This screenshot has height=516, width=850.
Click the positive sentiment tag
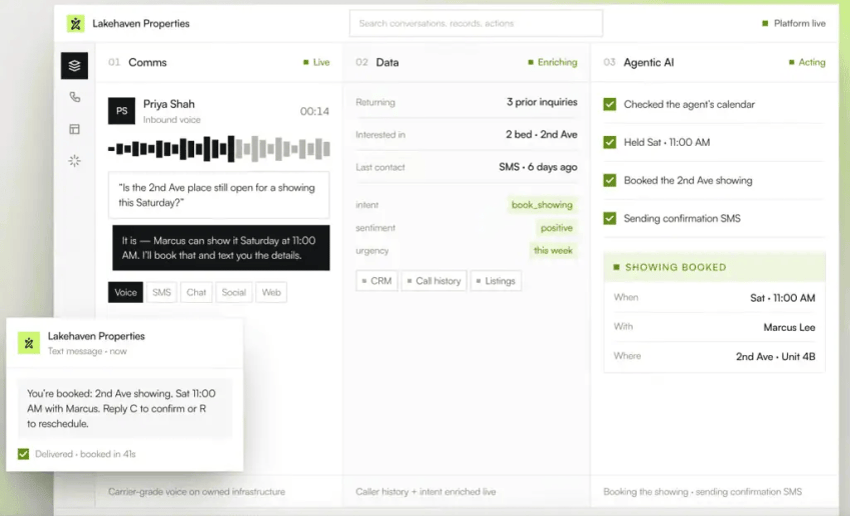click(x=556, y=228)
